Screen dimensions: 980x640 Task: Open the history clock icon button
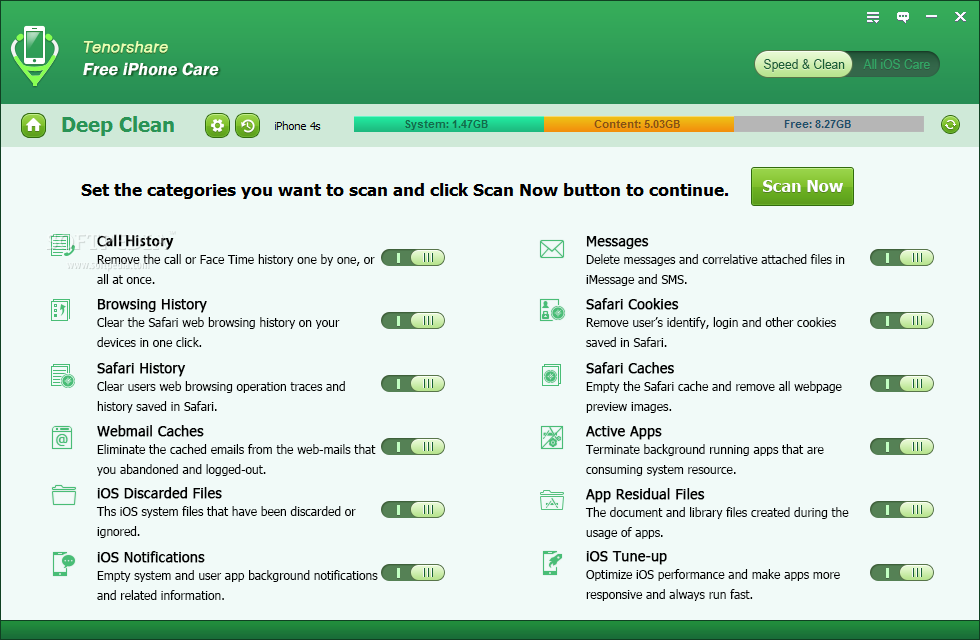(248, 126)
